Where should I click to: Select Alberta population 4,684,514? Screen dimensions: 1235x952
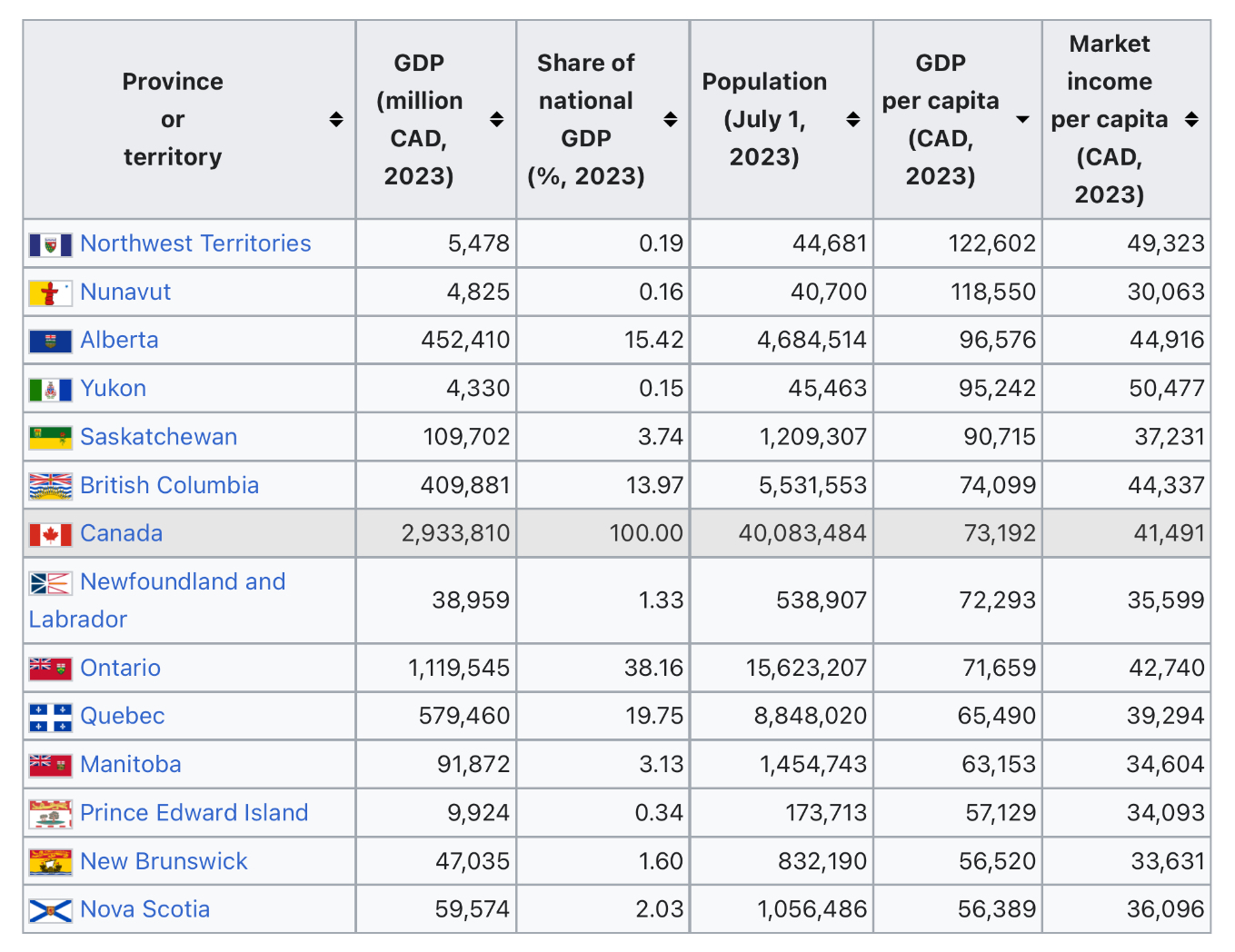tap(812, 340)
